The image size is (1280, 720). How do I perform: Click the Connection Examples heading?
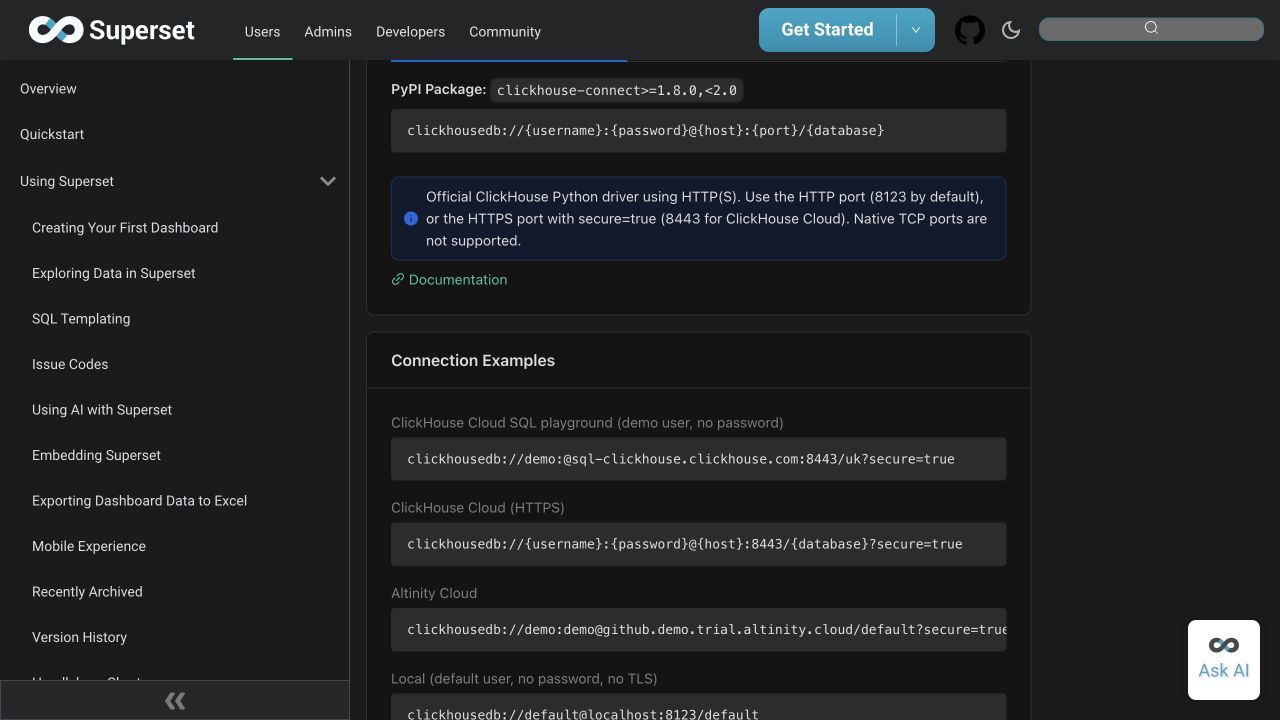click(473, 360)
